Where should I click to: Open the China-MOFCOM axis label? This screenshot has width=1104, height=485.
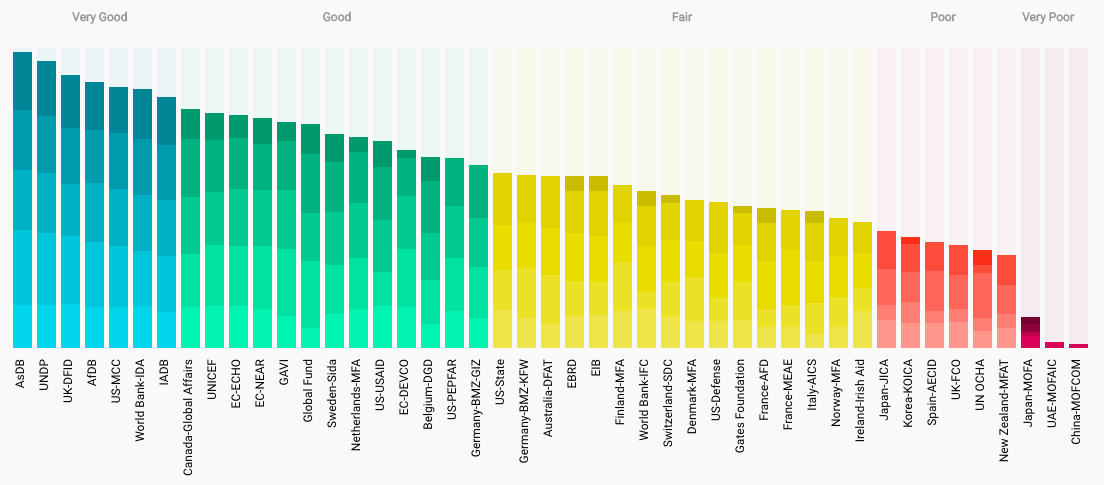coord(1079,401)
